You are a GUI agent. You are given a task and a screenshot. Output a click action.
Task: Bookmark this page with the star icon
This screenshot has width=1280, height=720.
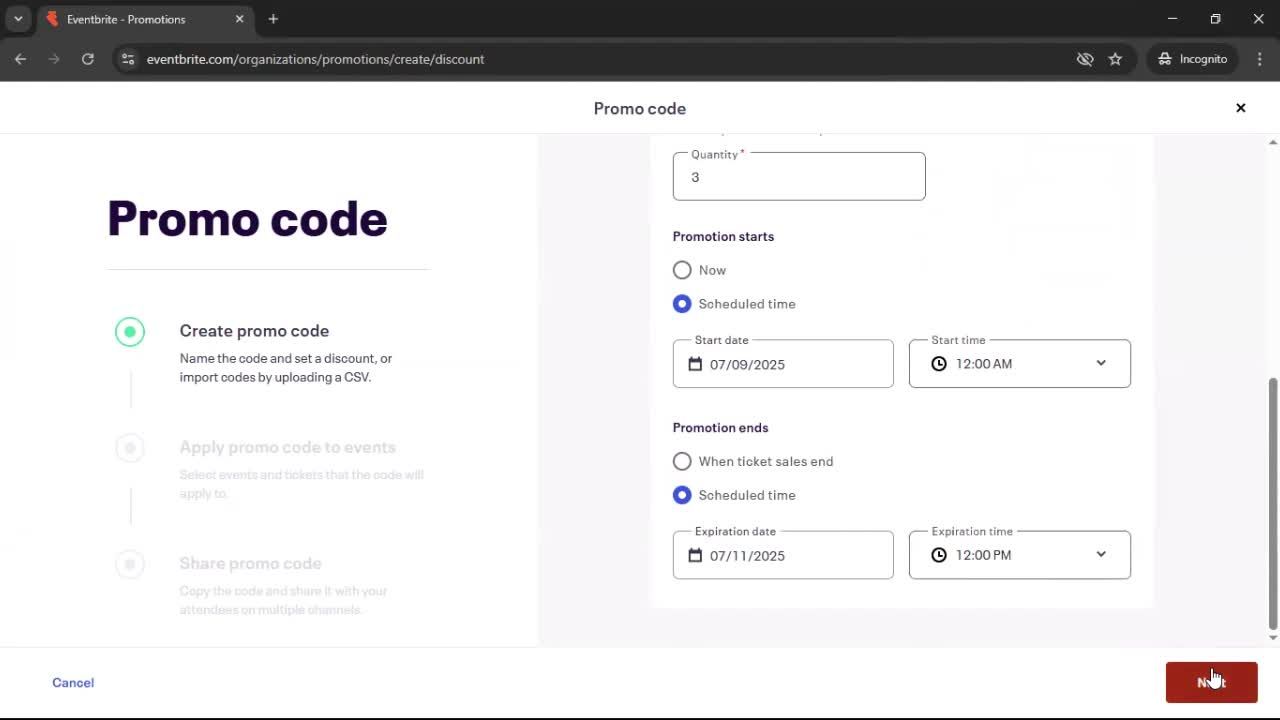(1115, 59)
